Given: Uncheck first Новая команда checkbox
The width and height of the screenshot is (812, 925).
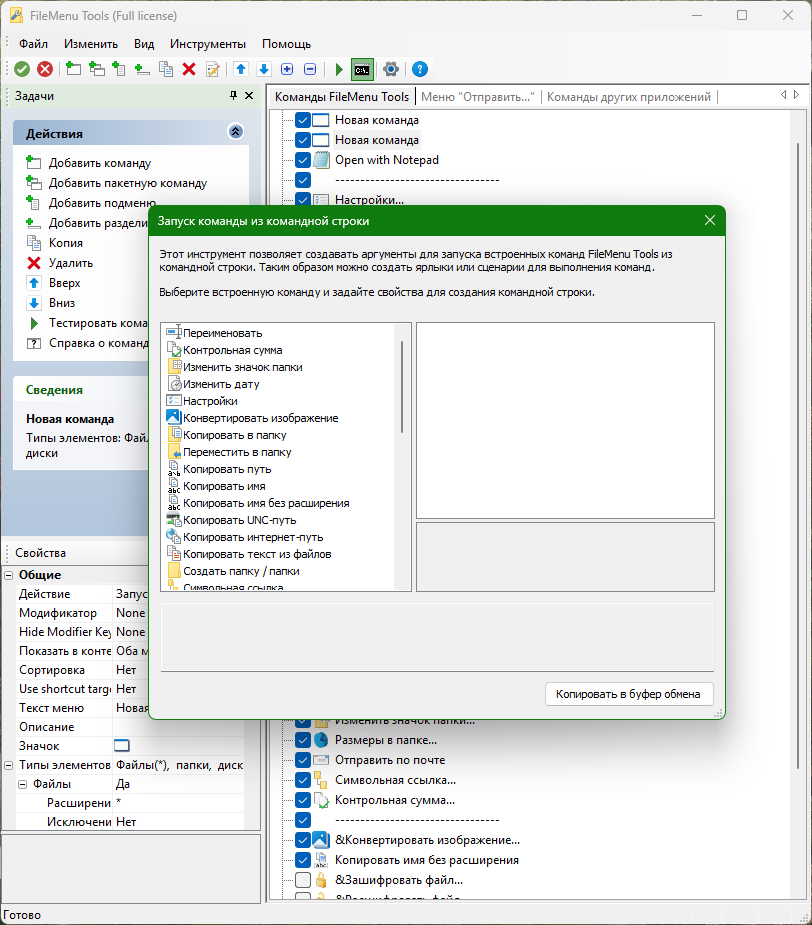Looking at the screenshot, I should 303,120.
